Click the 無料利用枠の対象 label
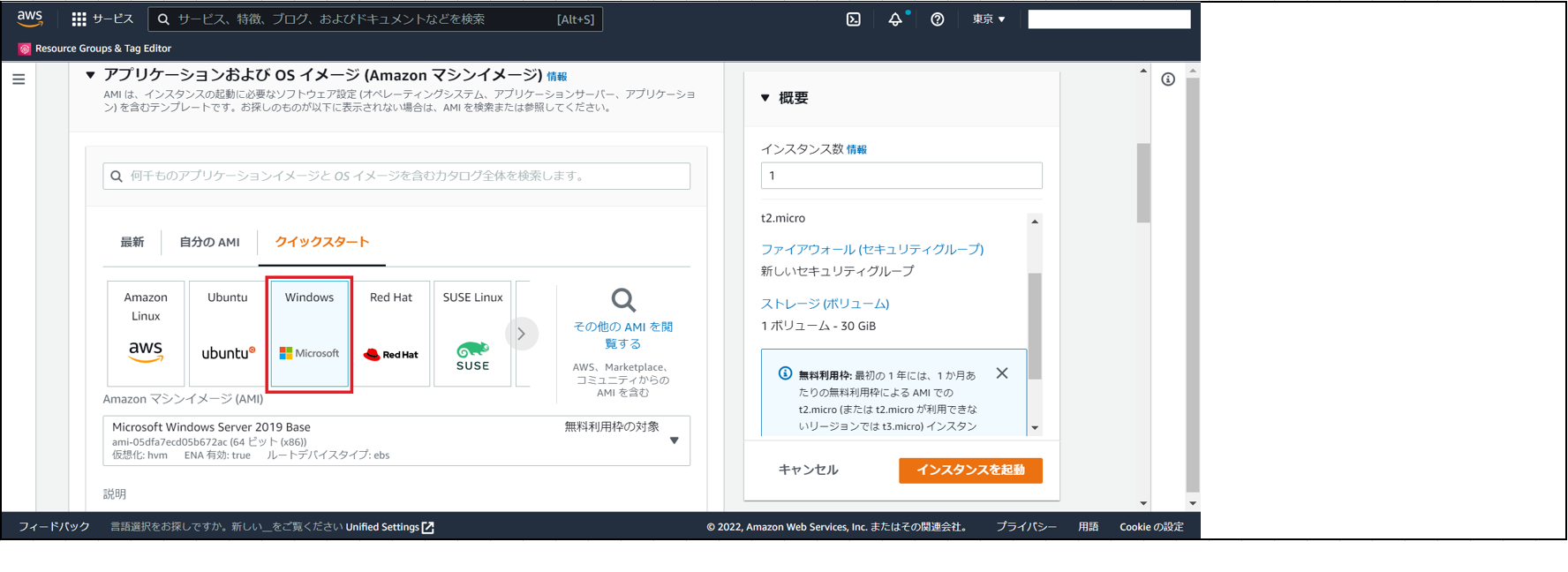This screenshot has height=572, width=1568. pos(612,427)
